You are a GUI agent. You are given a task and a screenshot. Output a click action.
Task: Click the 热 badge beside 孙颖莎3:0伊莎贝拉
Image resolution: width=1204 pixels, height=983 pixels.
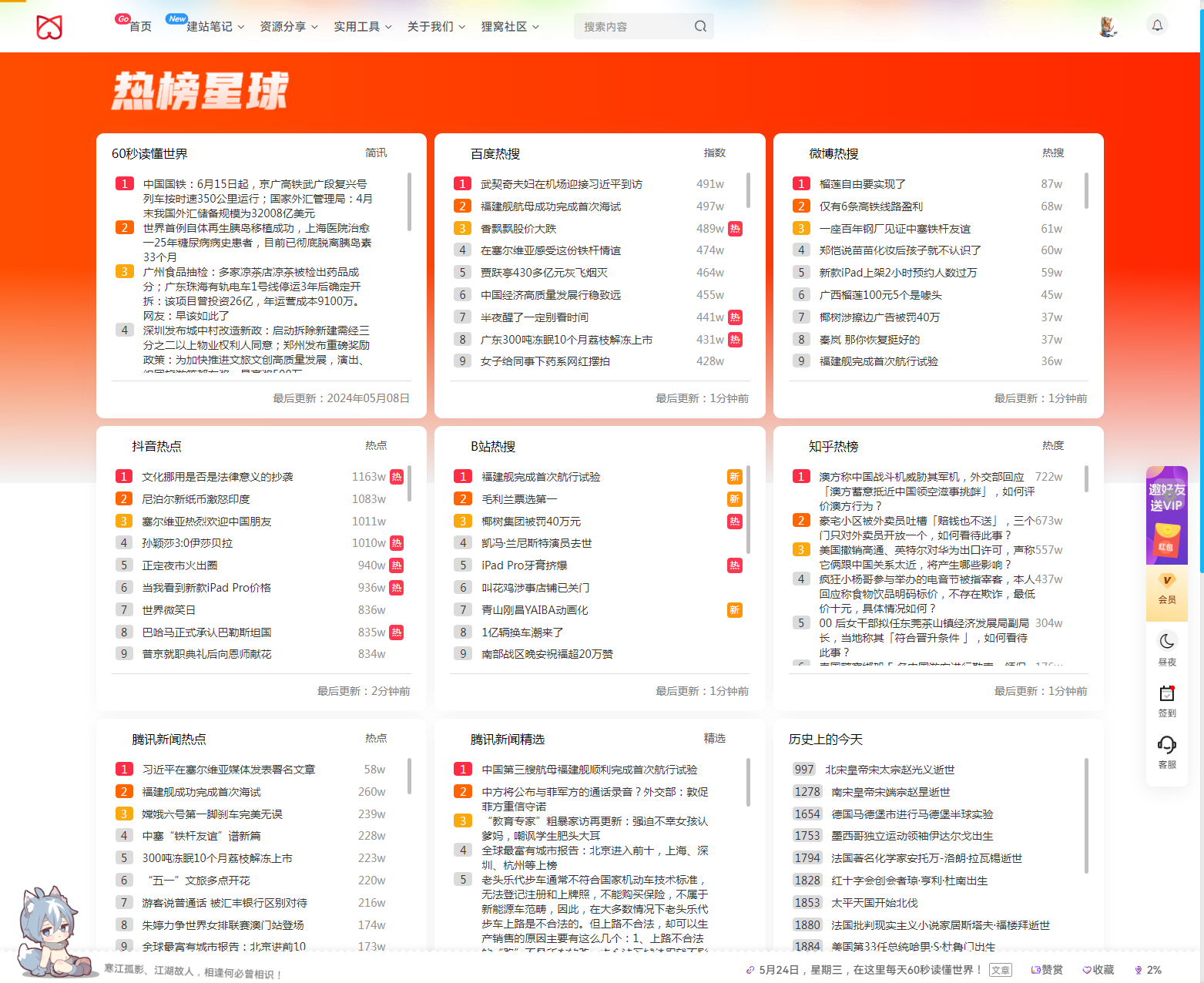click(396, 543)
